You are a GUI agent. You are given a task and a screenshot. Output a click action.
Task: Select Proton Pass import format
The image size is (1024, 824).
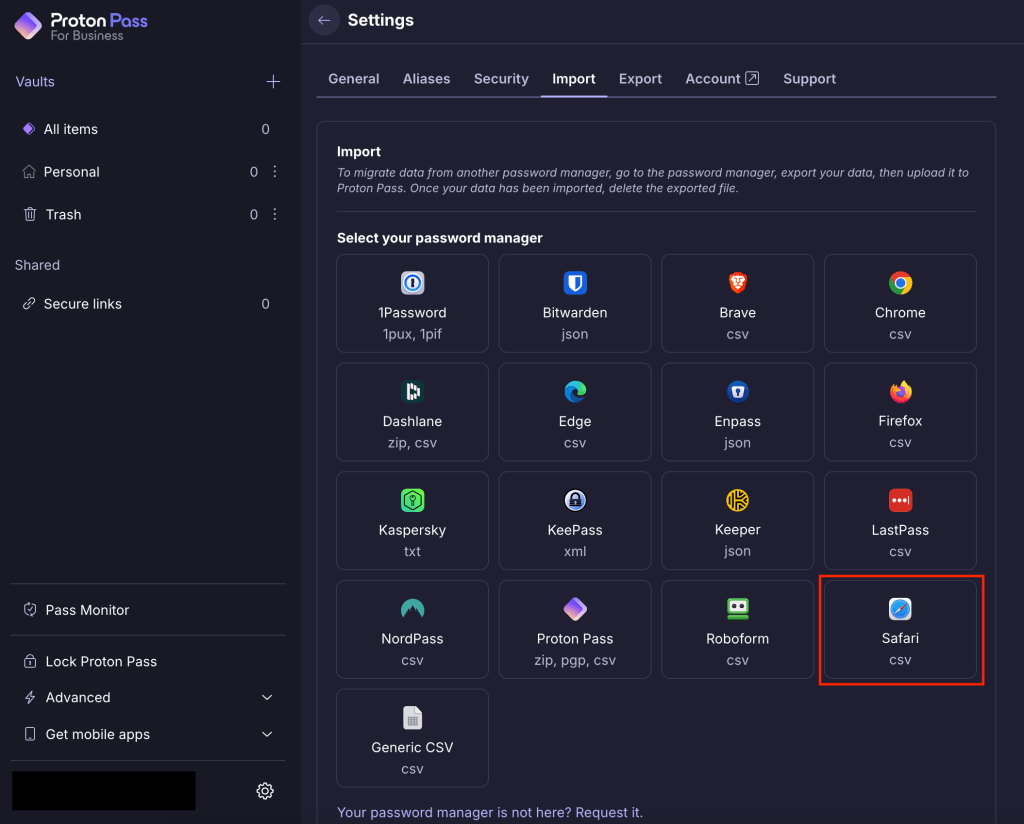coord(575,629)
